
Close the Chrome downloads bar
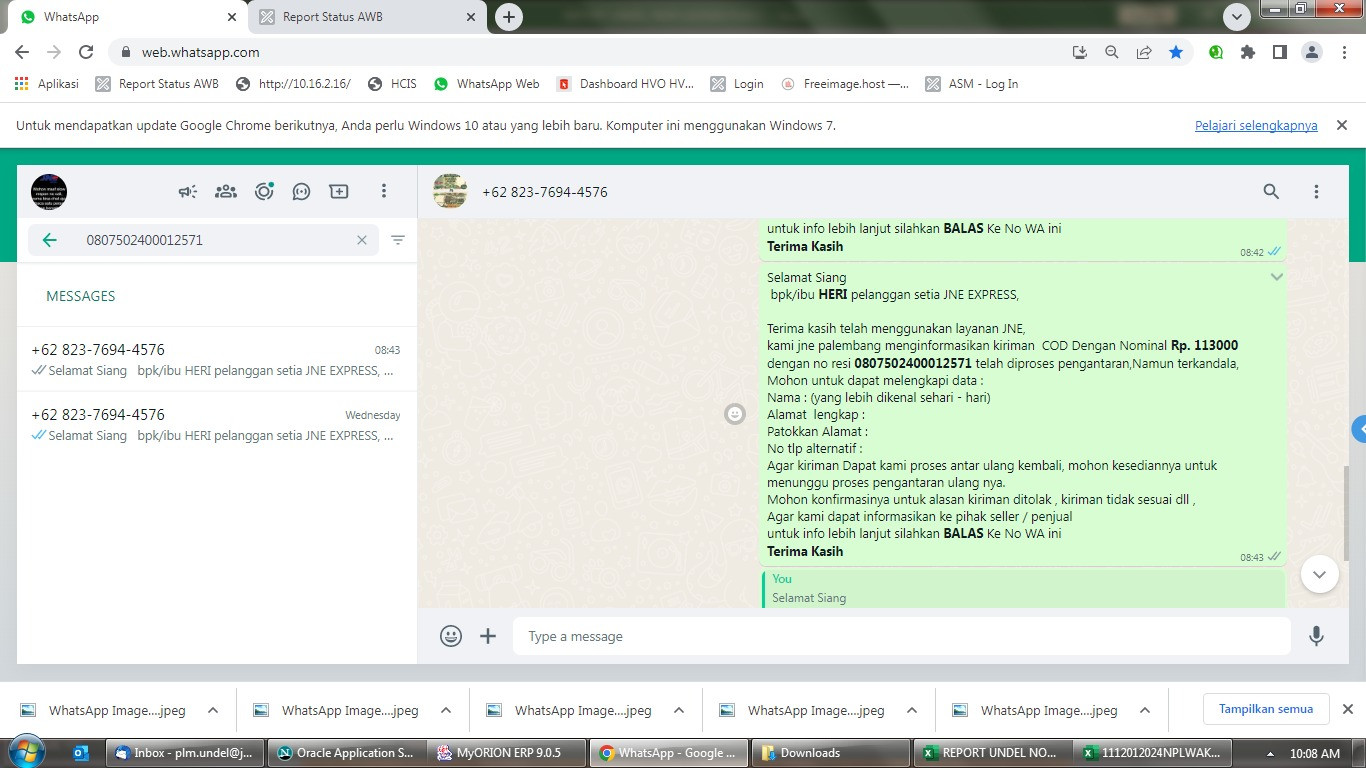coord(1347,709)
